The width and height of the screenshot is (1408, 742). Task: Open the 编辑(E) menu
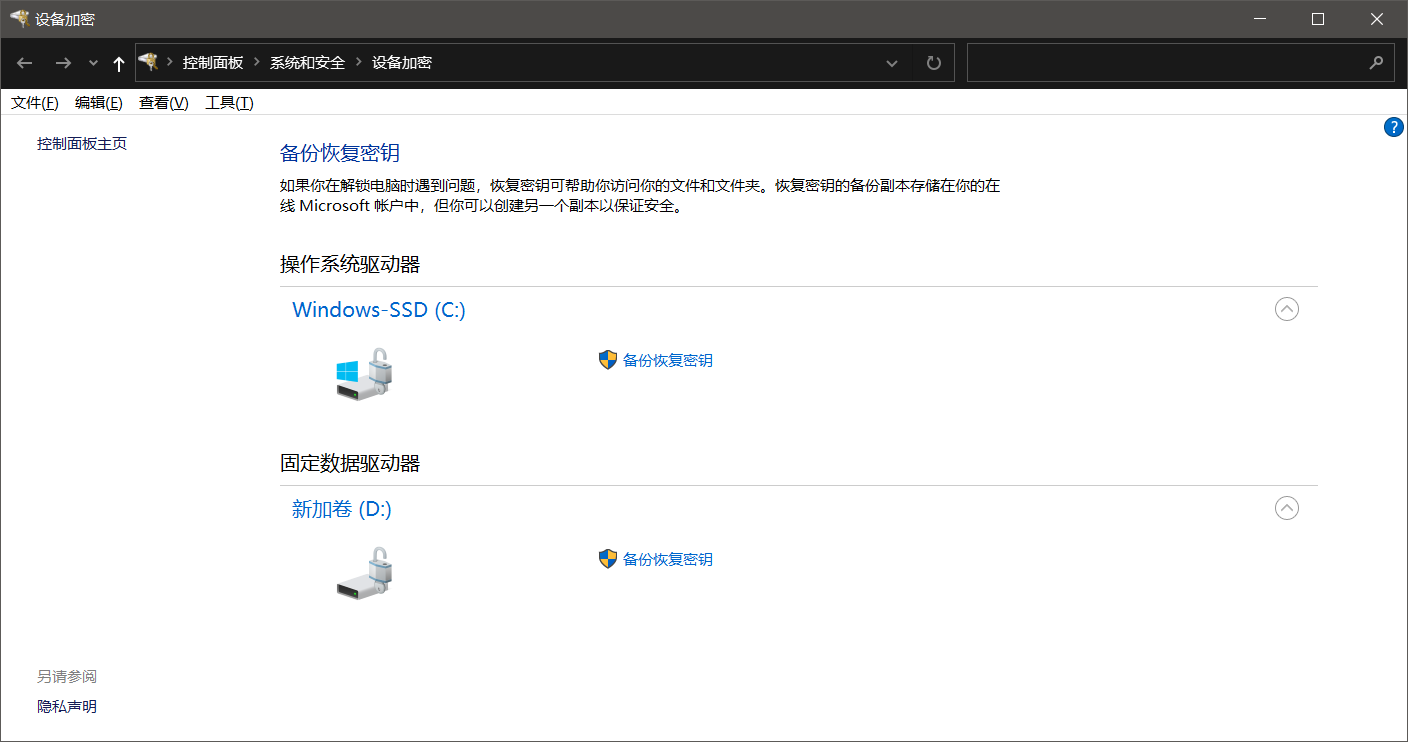(99, 102)
